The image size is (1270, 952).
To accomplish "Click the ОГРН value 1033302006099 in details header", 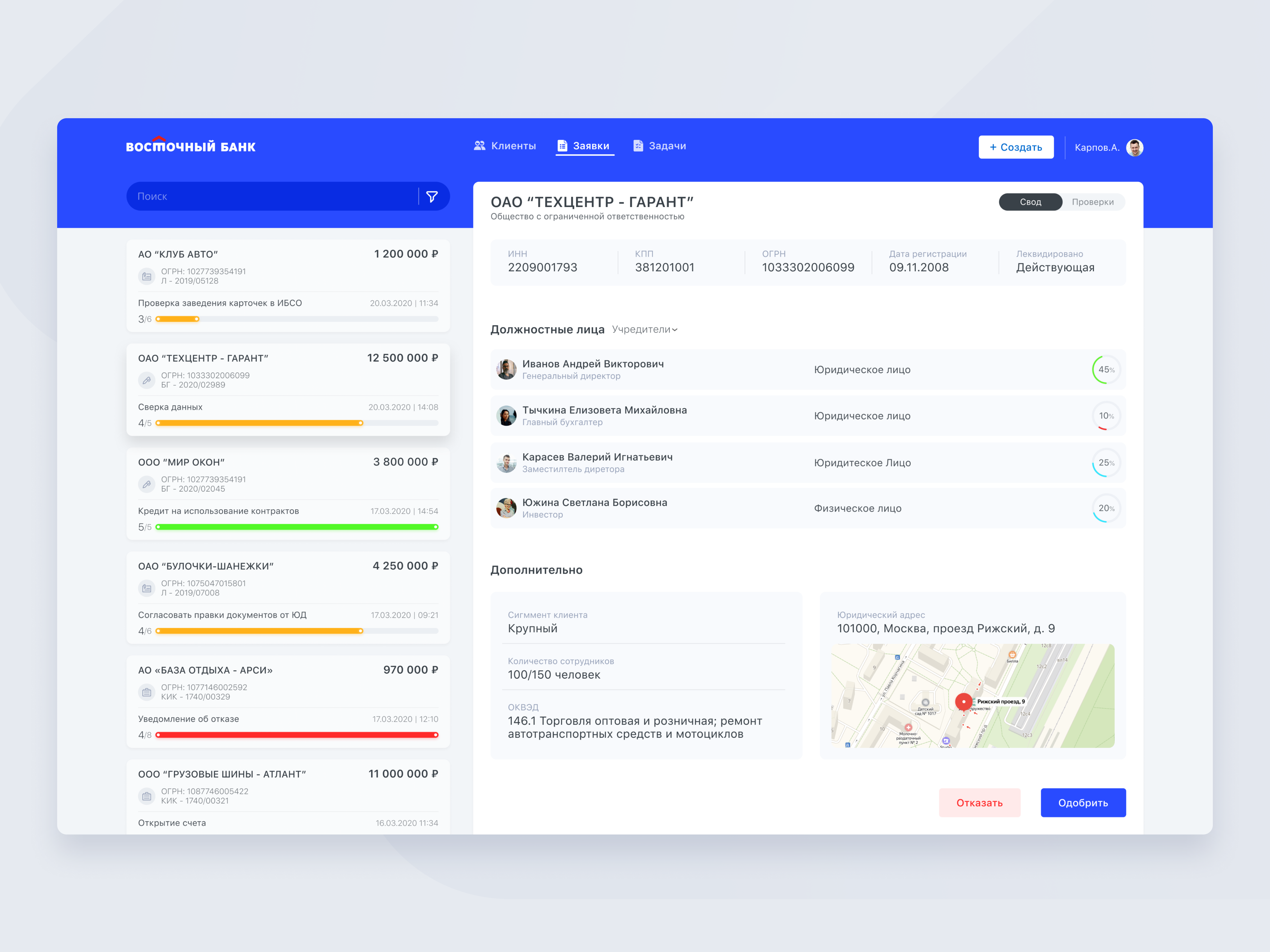I will point(808,267).
